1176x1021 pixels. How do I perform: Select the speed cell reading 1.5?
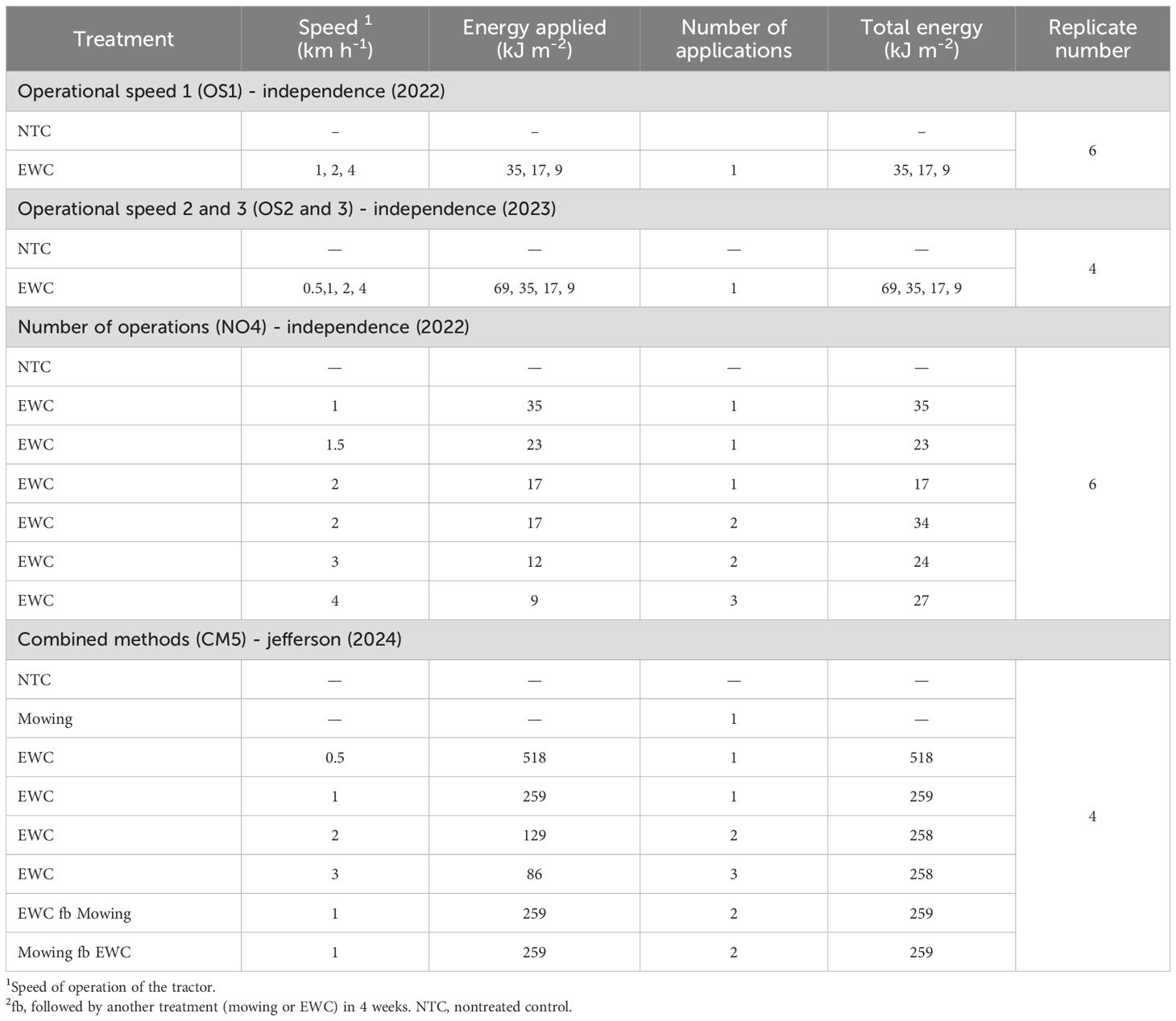(334, 444)
